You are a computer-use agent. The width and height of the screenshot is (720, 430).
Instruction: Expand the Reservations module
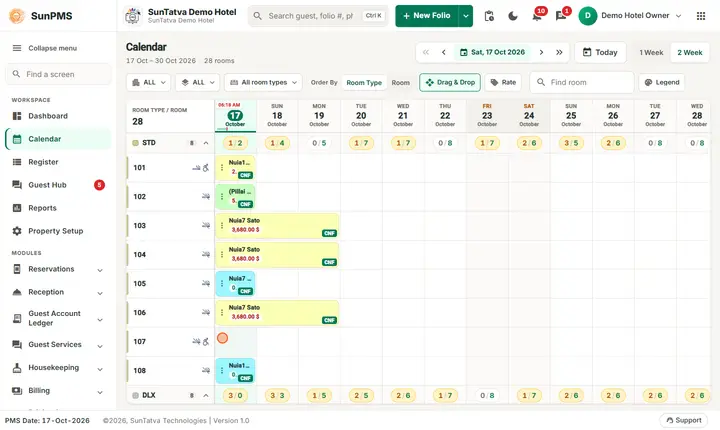click(x=58, y=269)
